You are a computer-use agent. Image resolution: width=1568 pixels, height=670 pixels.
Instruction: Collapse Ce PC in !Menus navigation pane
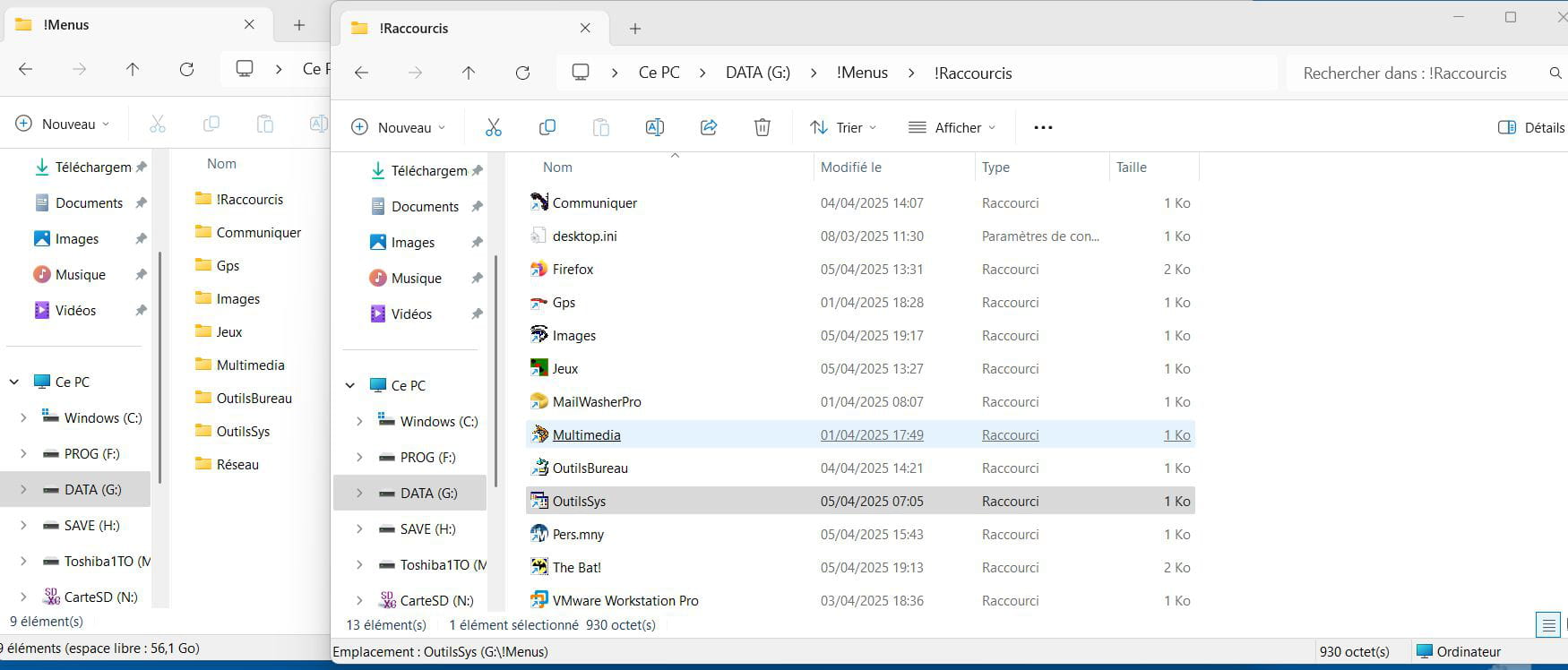[14, 382]
